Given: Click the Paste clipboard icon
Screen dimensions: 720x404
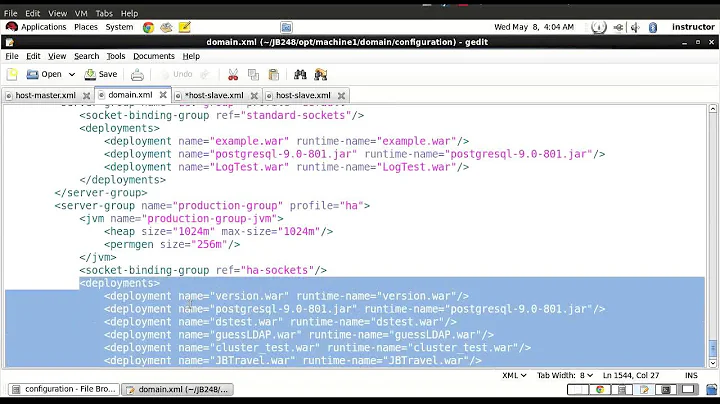Looking at the screenshot, I should tap(274, 74).
